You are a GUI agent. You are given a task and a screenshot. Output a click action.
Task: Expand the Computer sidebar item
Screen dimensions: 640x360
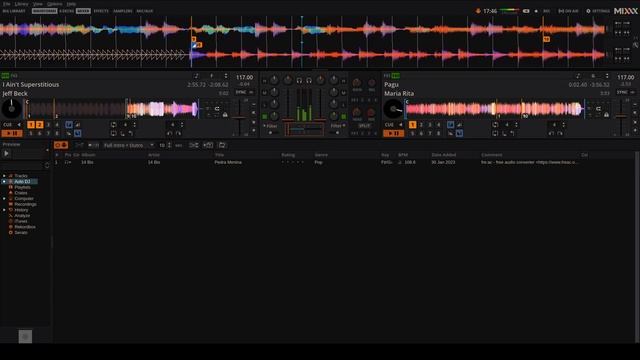4,198
